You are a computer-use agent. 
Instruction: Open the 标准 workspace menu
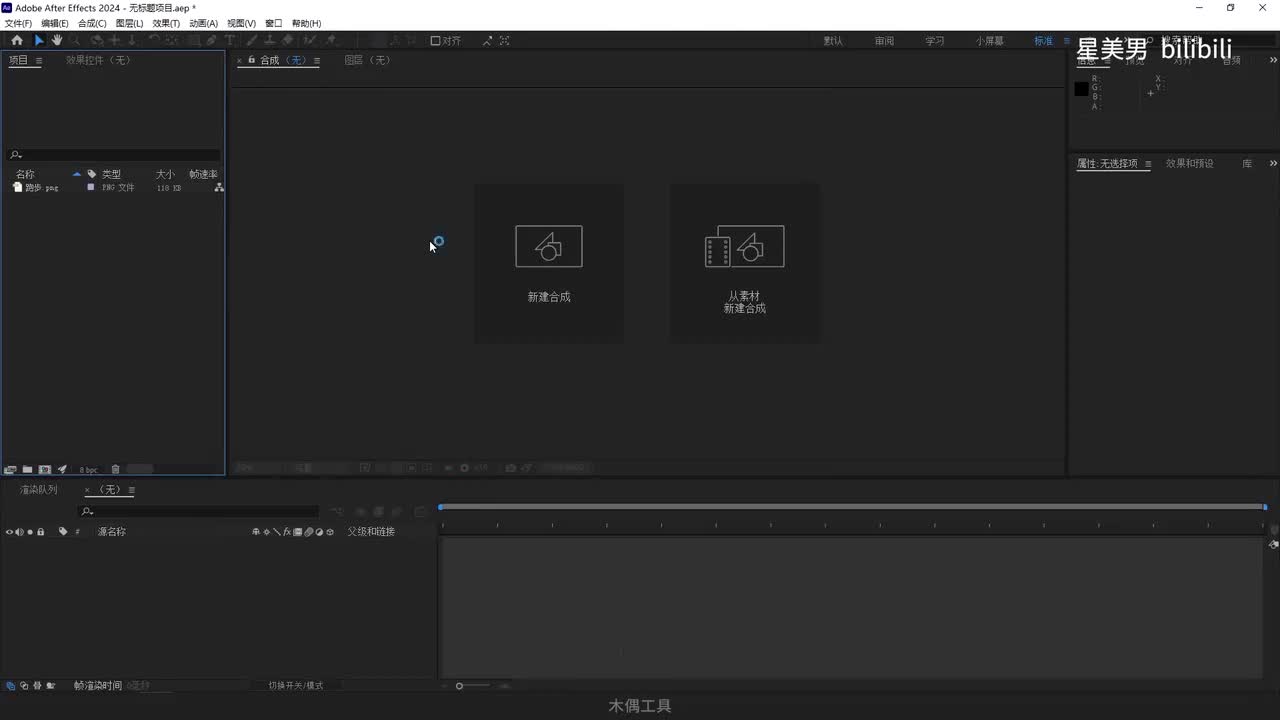pos(1067,41)
